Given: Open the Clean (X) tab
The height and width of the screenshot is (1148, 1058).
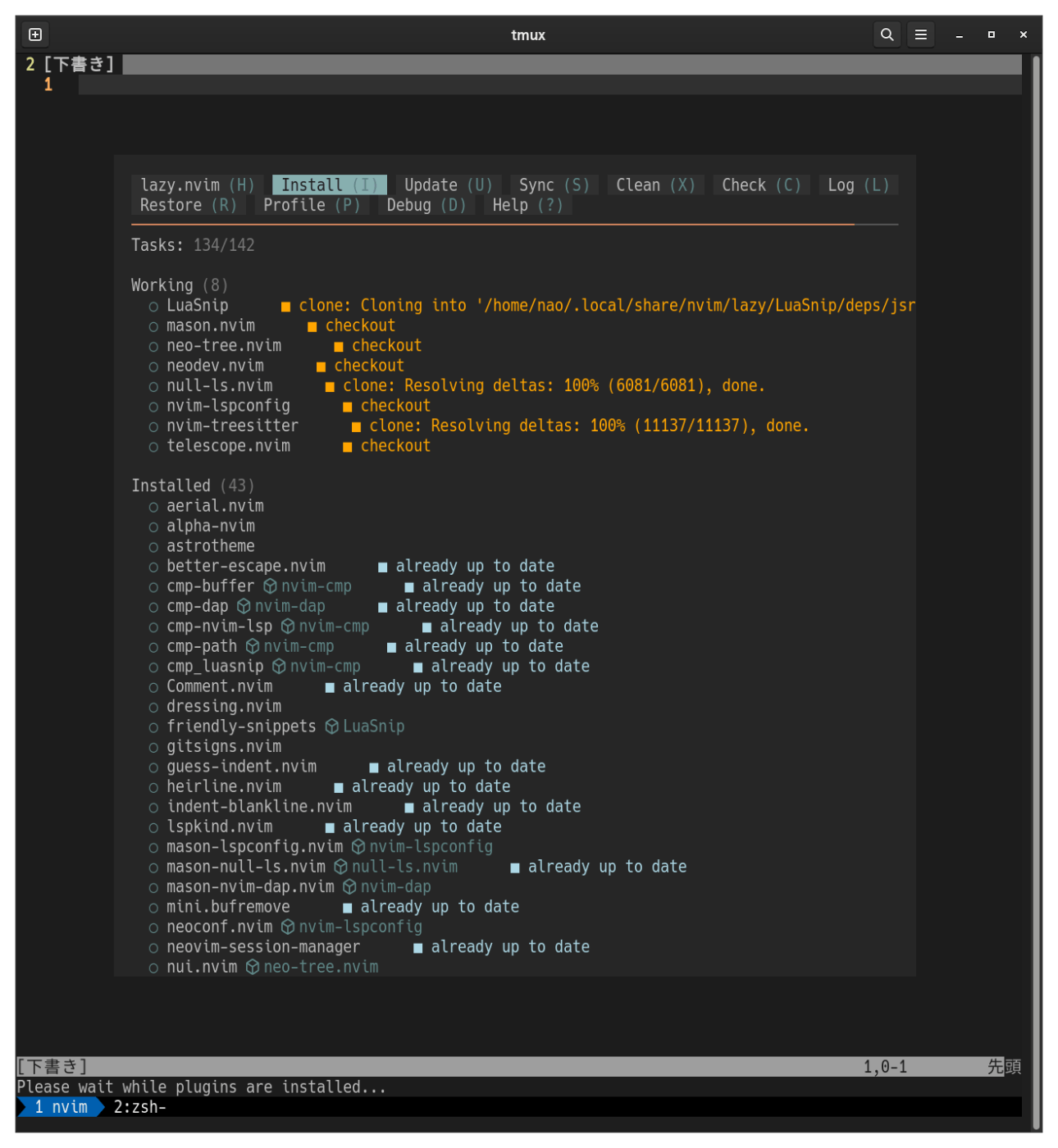Looking at the screenshot, I should click(x=655, y=185).
